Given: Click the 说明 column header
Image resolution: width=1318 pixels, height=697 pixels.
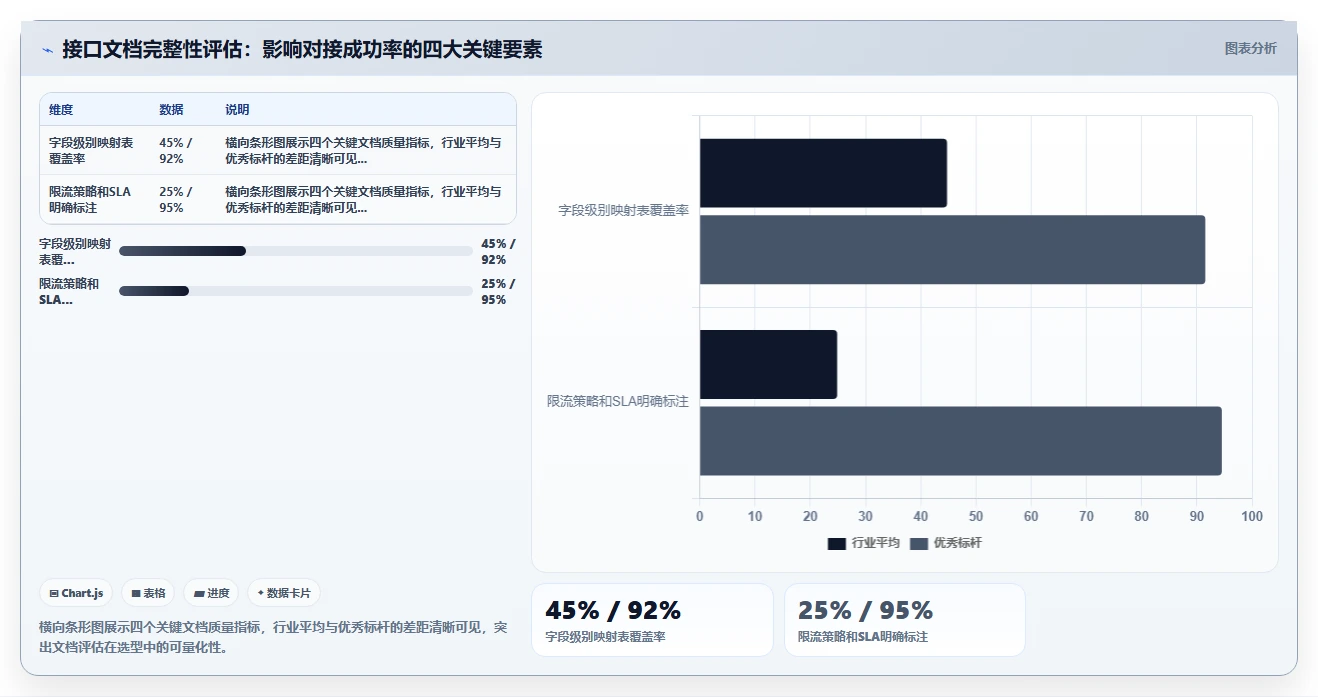Looking at the screenshot, I should pyautogui.click(x=237, y=110).
